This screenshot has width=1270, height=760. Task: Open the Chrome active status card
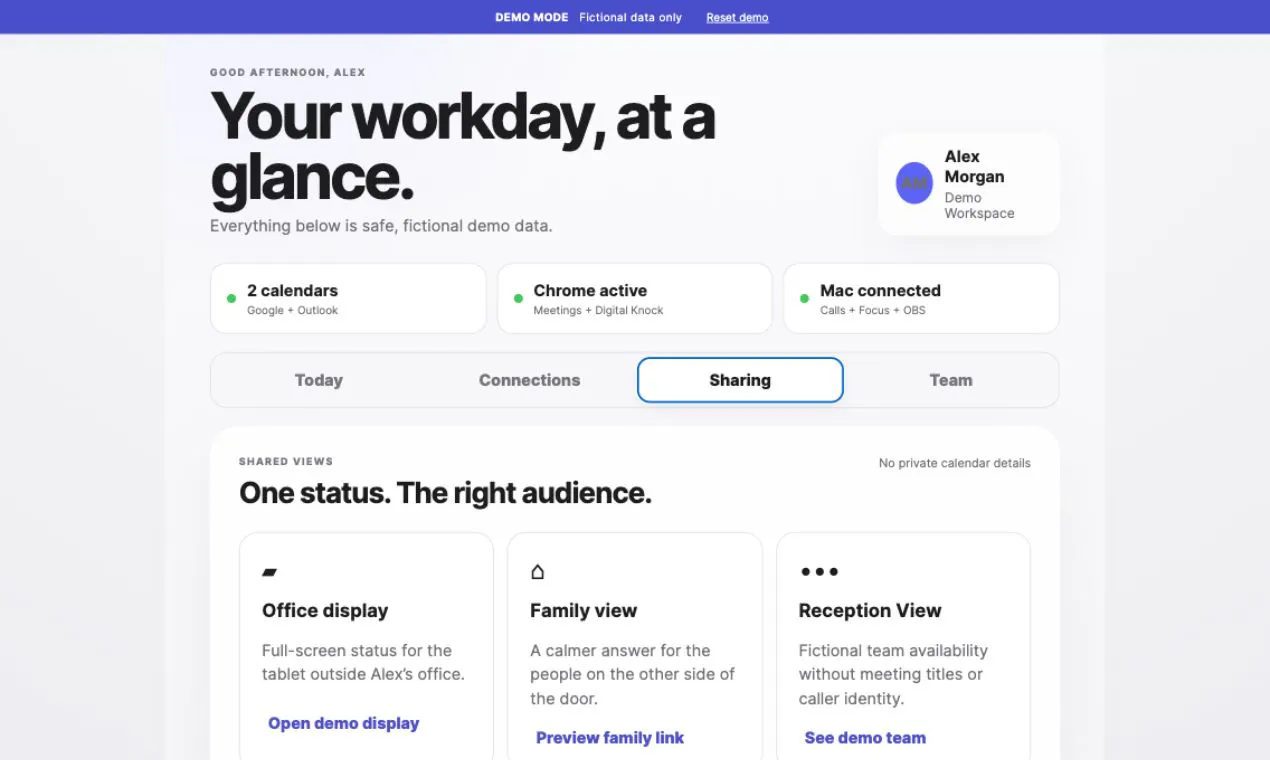635,298
